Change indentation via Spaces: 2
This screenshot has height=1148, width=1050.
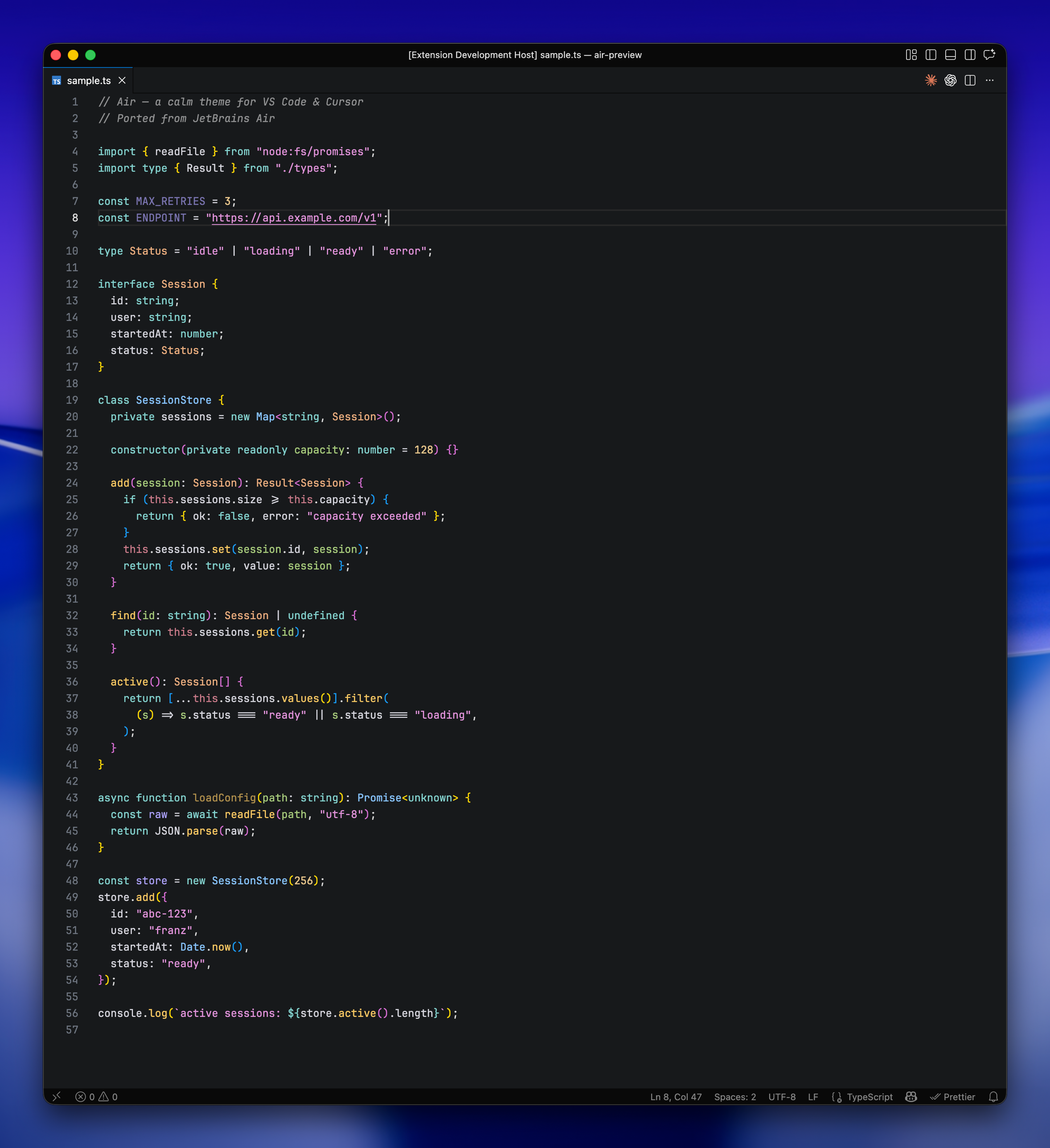(734, 1097)
